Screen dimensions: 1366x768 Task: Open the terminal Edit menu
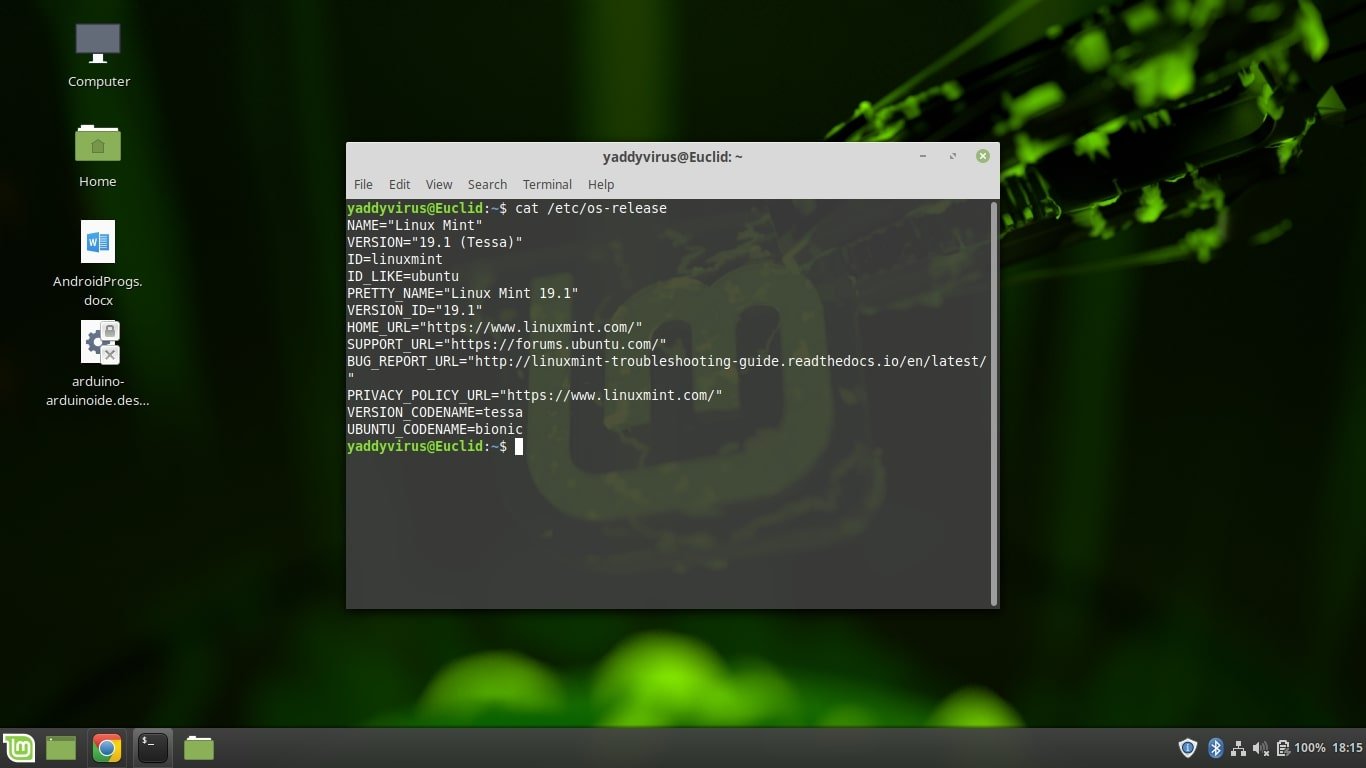(x=399, y=184)
